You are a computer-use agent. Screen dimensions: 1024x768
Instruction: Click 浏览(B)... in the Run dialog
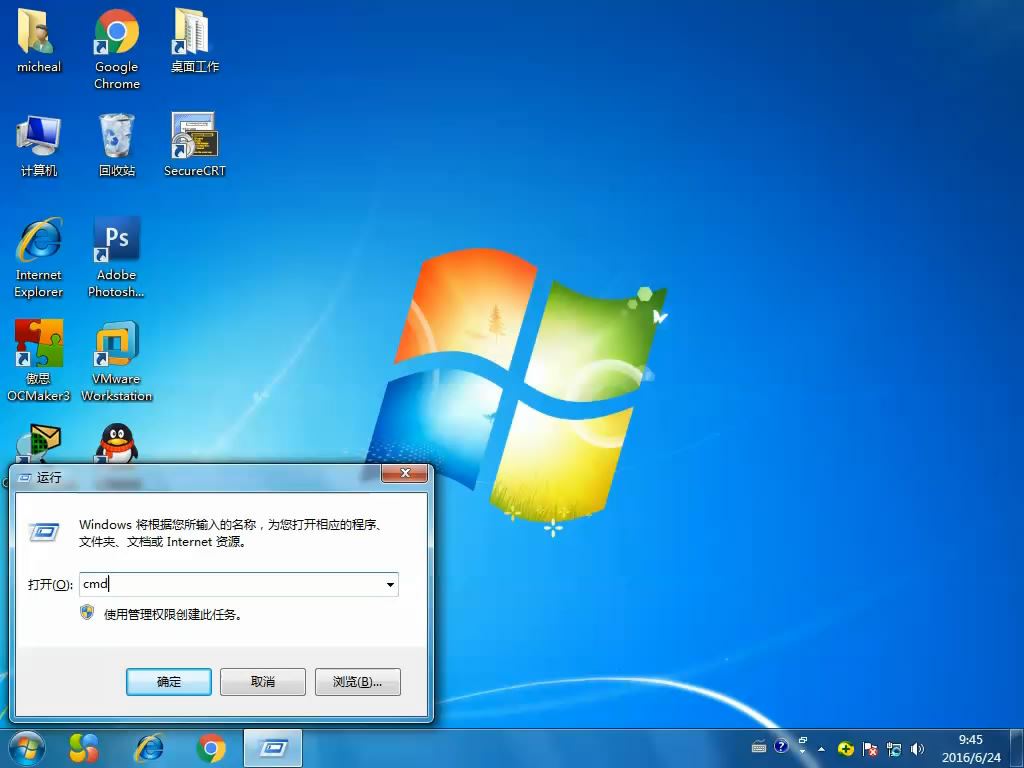(x=357, y=682)
